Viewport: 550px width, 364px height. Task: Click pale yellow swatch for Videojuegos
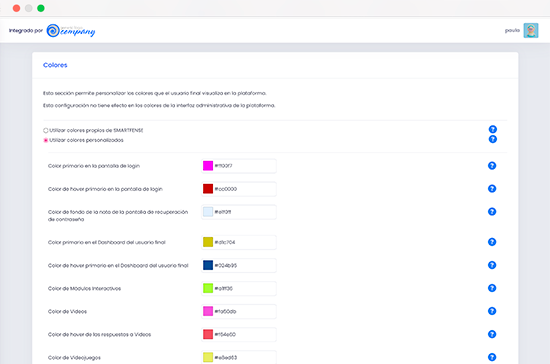[208, 357]
